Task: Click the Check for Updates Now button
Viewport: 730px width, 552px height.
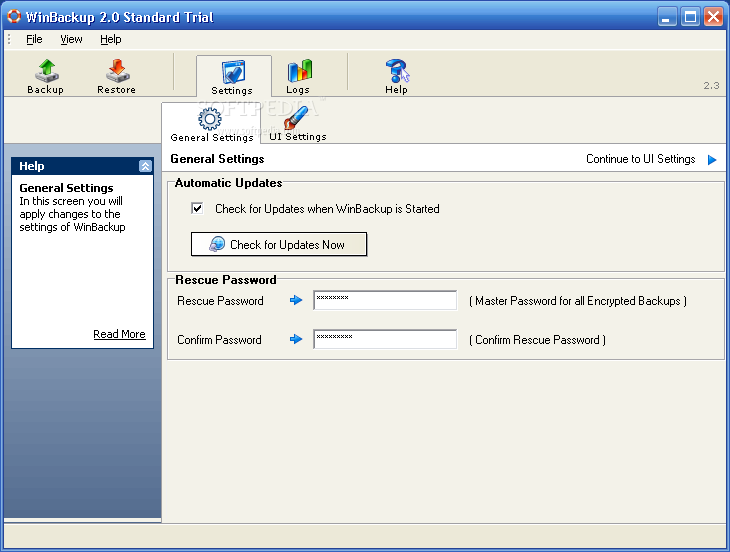Action: [x=279, y=244]
